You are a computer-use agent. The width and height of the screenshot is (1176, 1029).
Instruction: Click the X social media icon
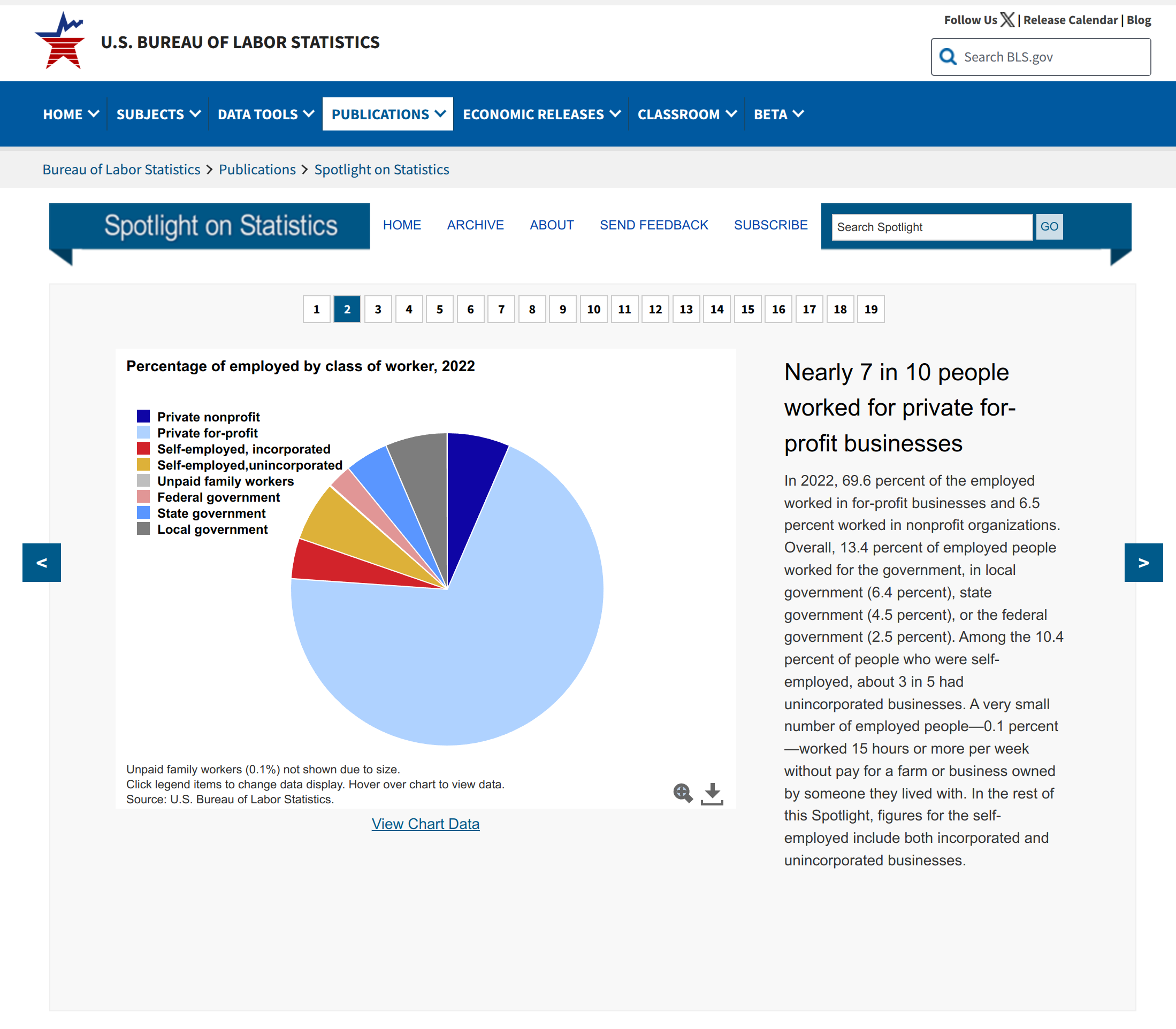(1007, 20)
